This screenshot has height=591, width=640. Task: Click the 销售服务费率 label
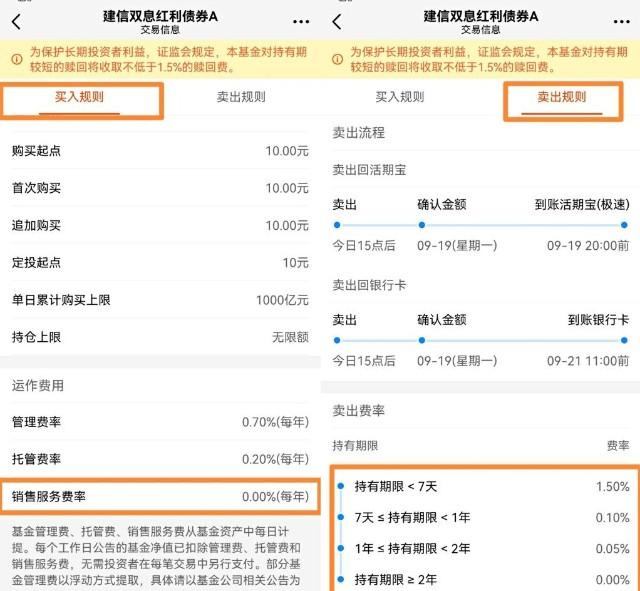coord(49,497)
